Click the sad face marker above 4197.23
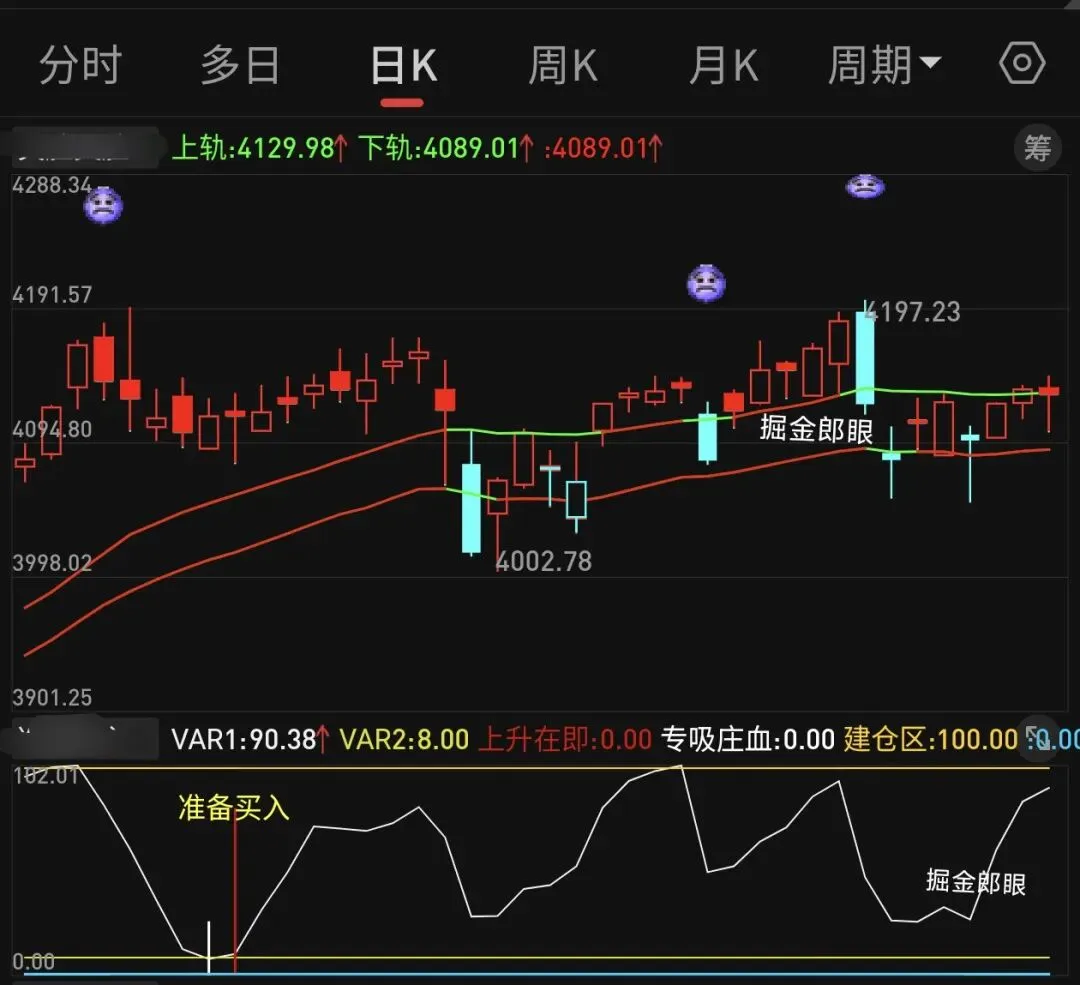 (865, 187)
